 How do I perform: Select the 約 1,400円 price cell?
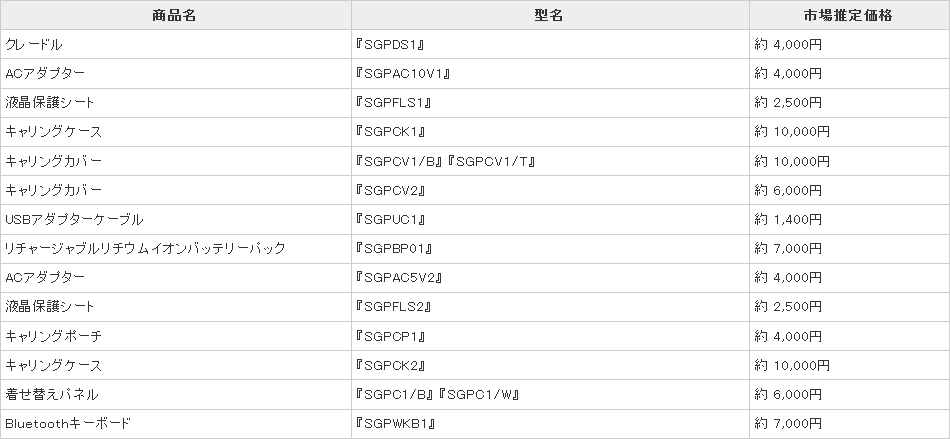pyautogui.click(x=788, y=219)
